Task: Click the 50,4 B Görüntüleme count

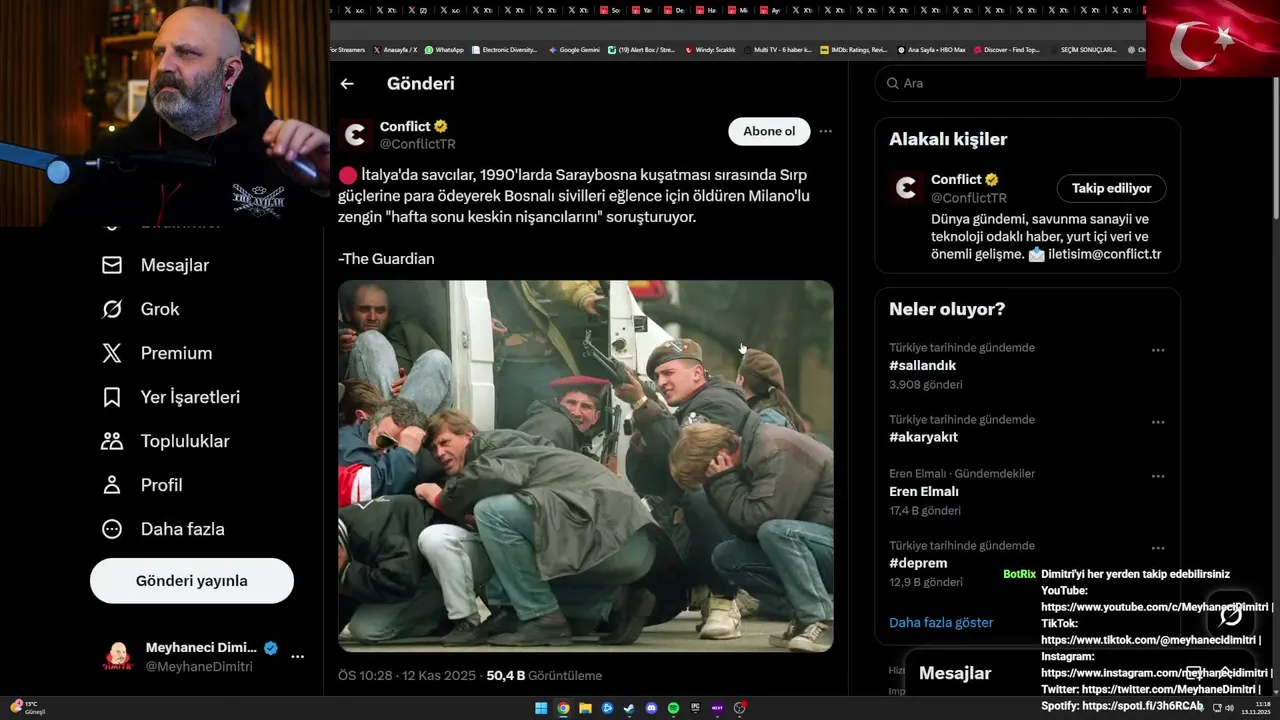Action: [544, 675]
